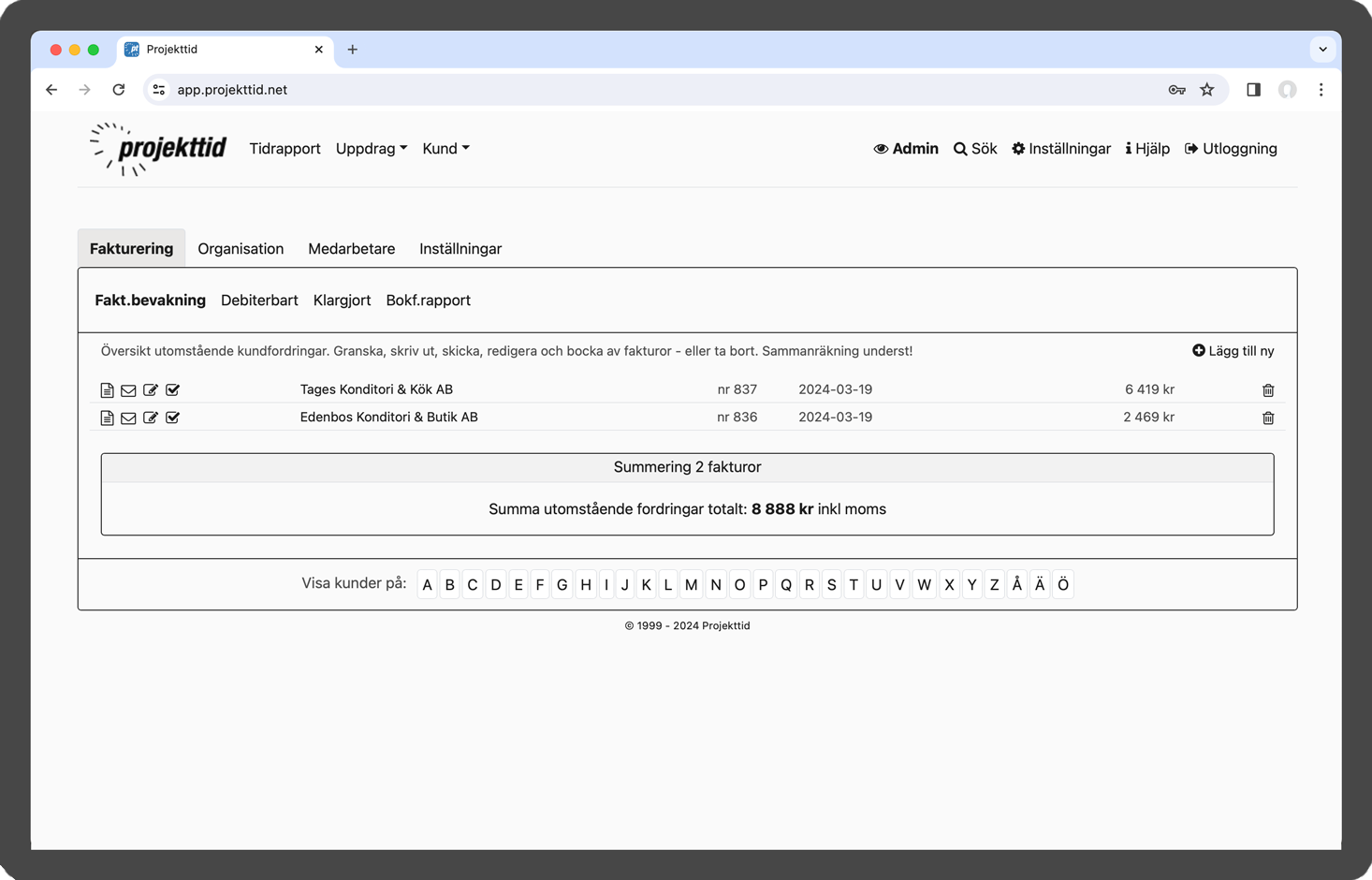View invoice document for Edenbos Konditori

(x=107, y=418)
